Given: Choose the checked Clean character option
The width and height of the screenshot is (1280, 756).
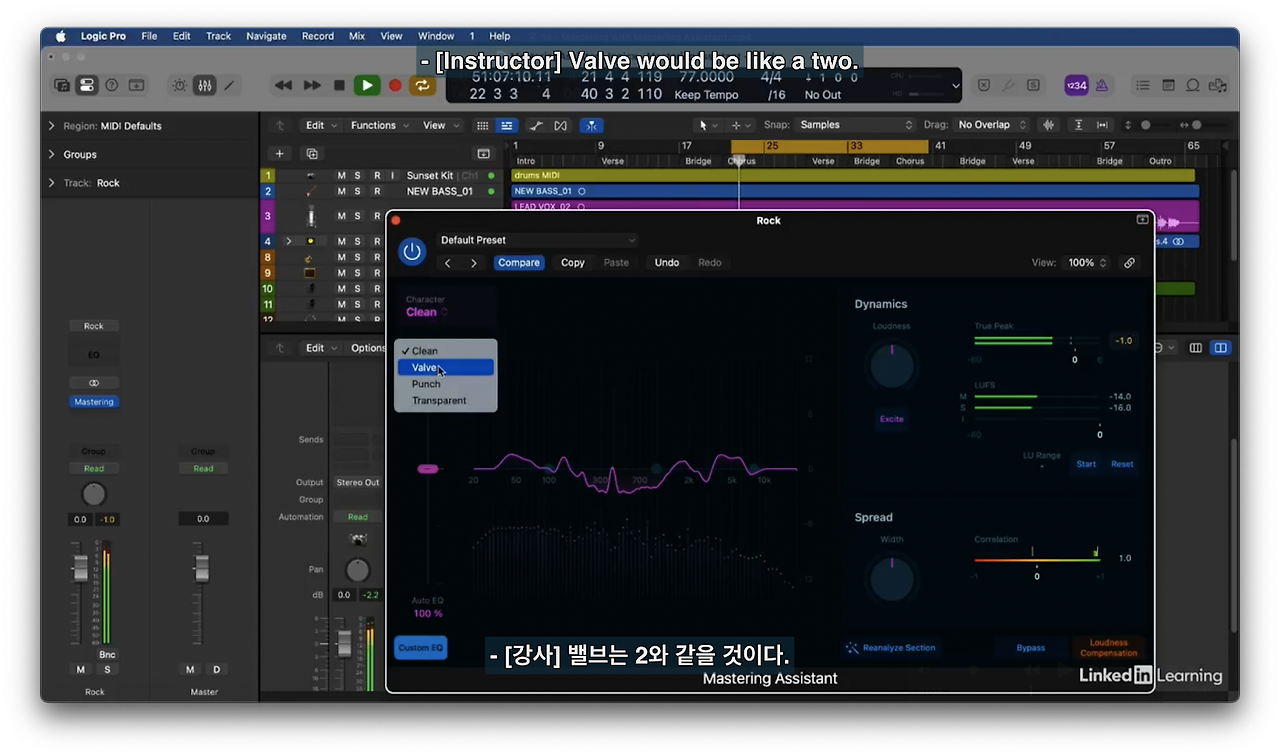Looking at the screenshot, I should [x=445, y=351].
